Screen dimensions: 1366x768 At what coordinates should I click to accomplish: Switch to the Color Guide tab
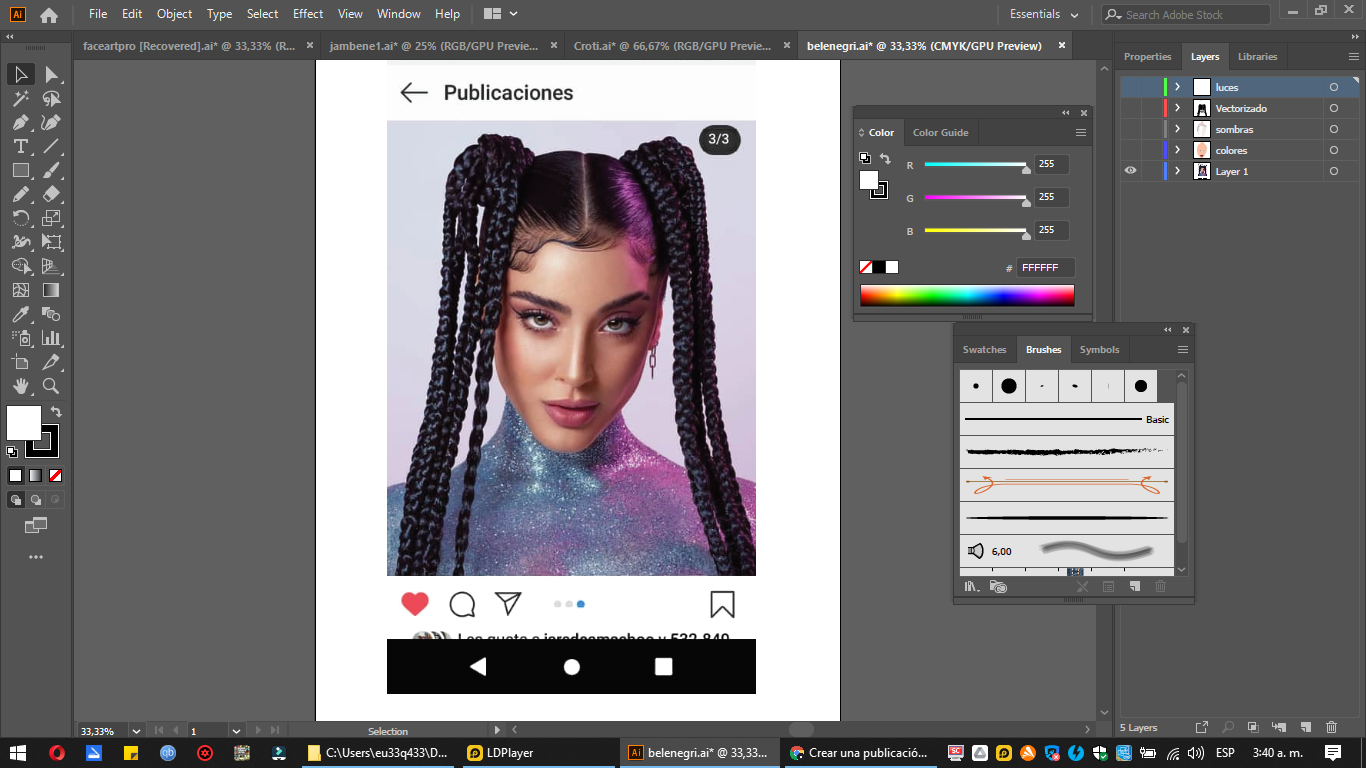(x=940, y=132)
